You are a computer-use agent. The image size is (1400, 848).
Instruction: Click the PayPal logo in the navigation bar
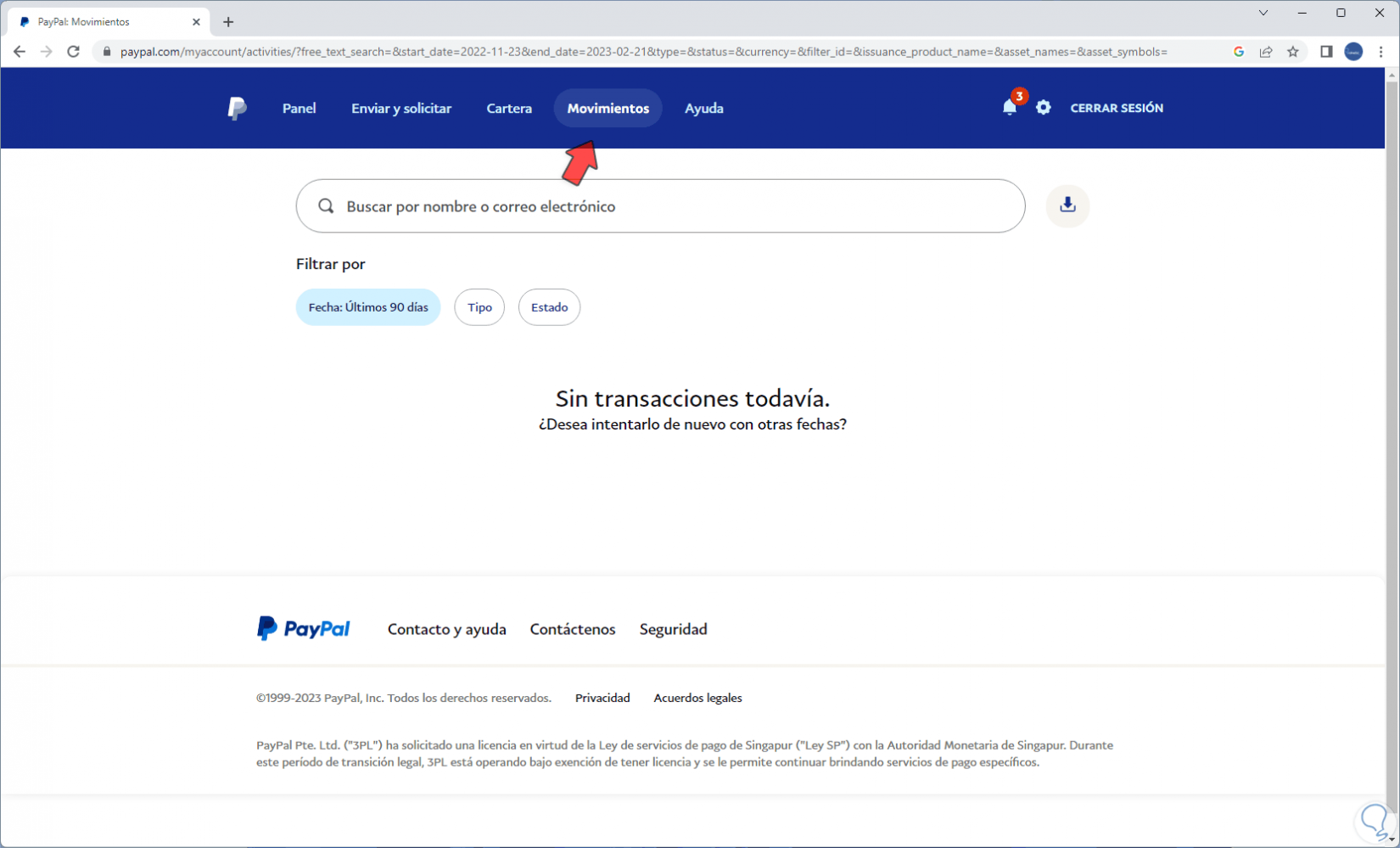(x=238, y=109)
